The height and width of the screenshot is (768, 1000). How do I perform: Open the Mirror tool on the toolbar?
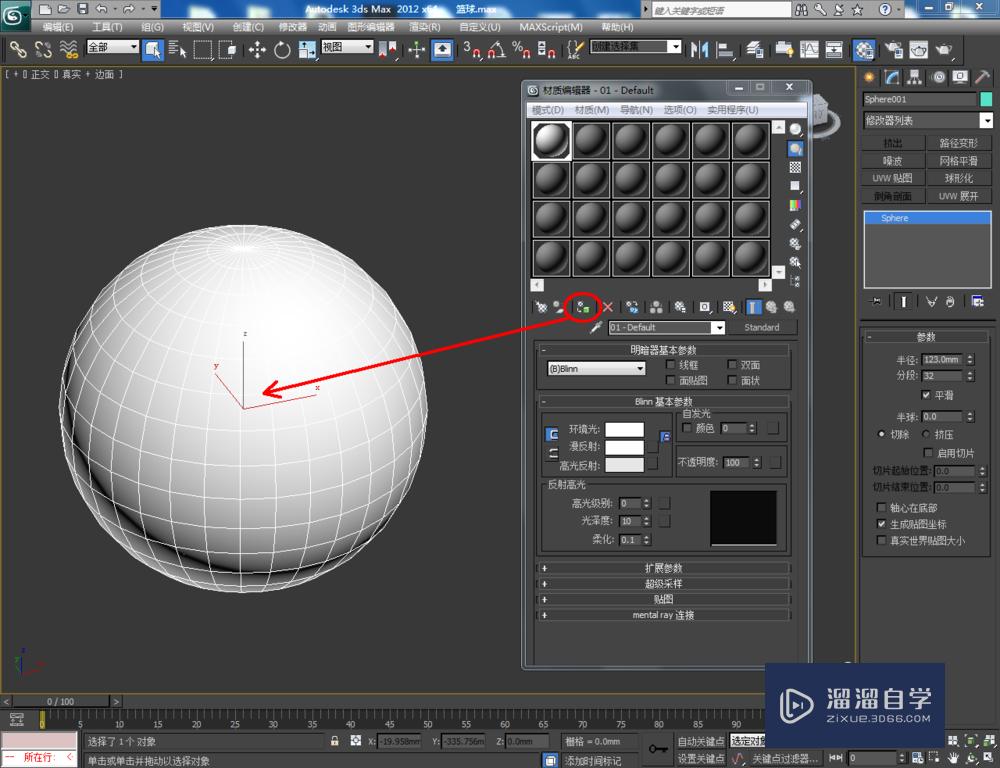(x=700, y=49)
